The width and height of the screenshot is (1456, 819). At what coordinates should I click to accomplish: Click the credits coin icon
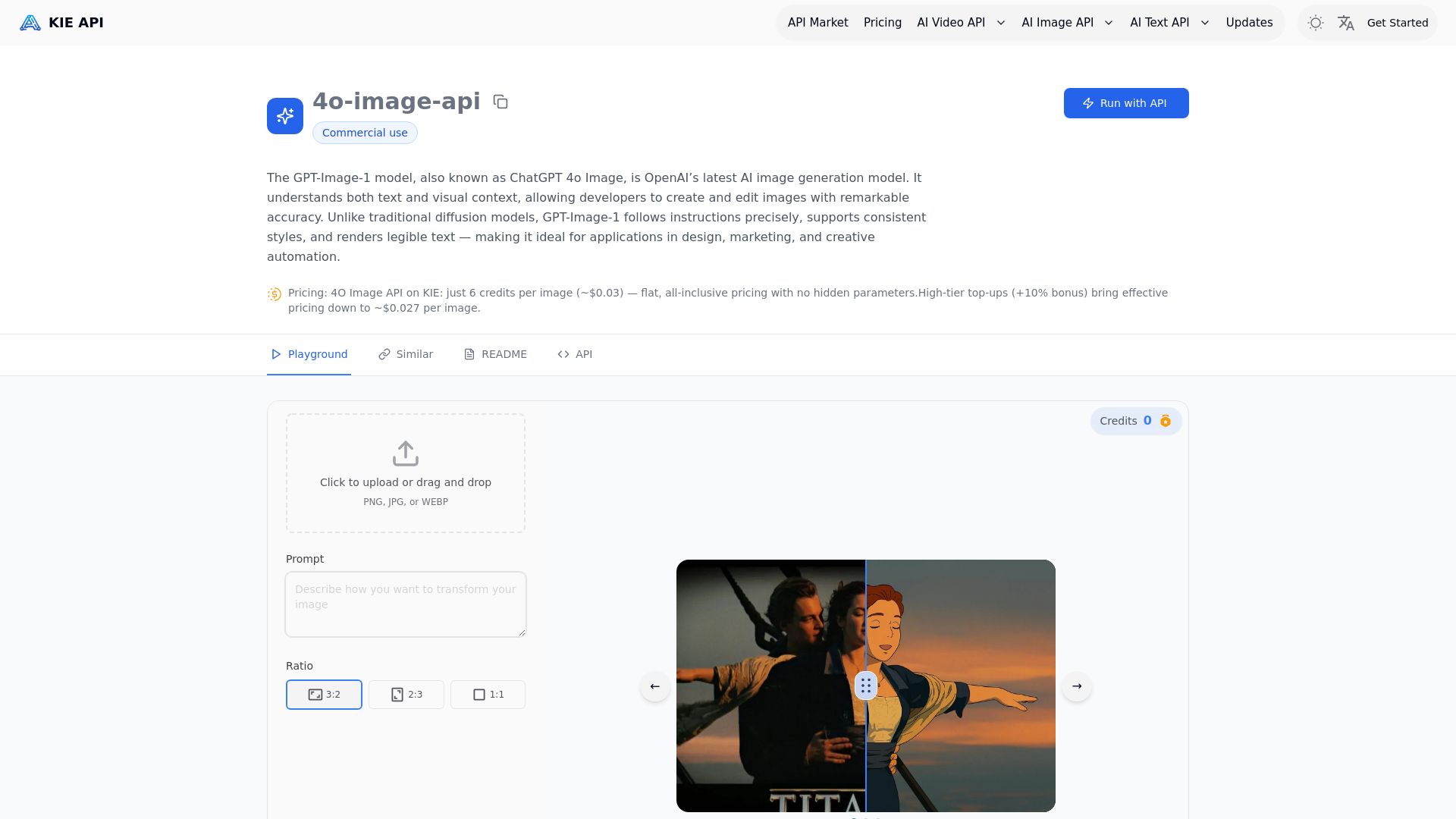pyautogui.click(x=1166, y=421)
